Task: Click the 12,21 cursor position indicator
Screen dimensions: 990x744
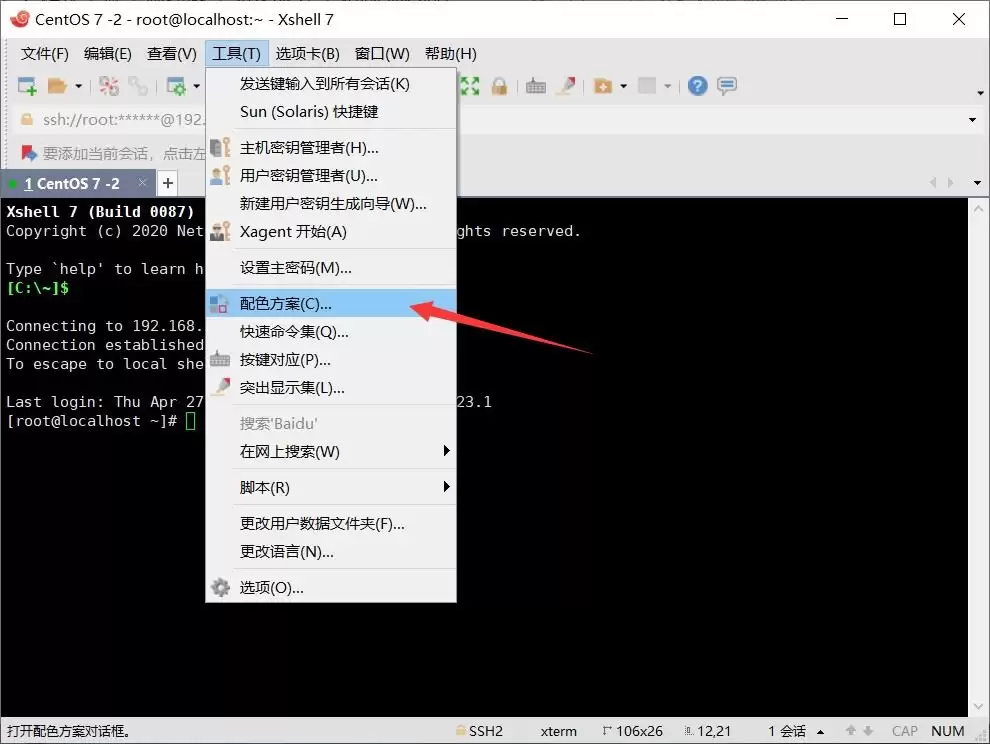Action: 708,731
